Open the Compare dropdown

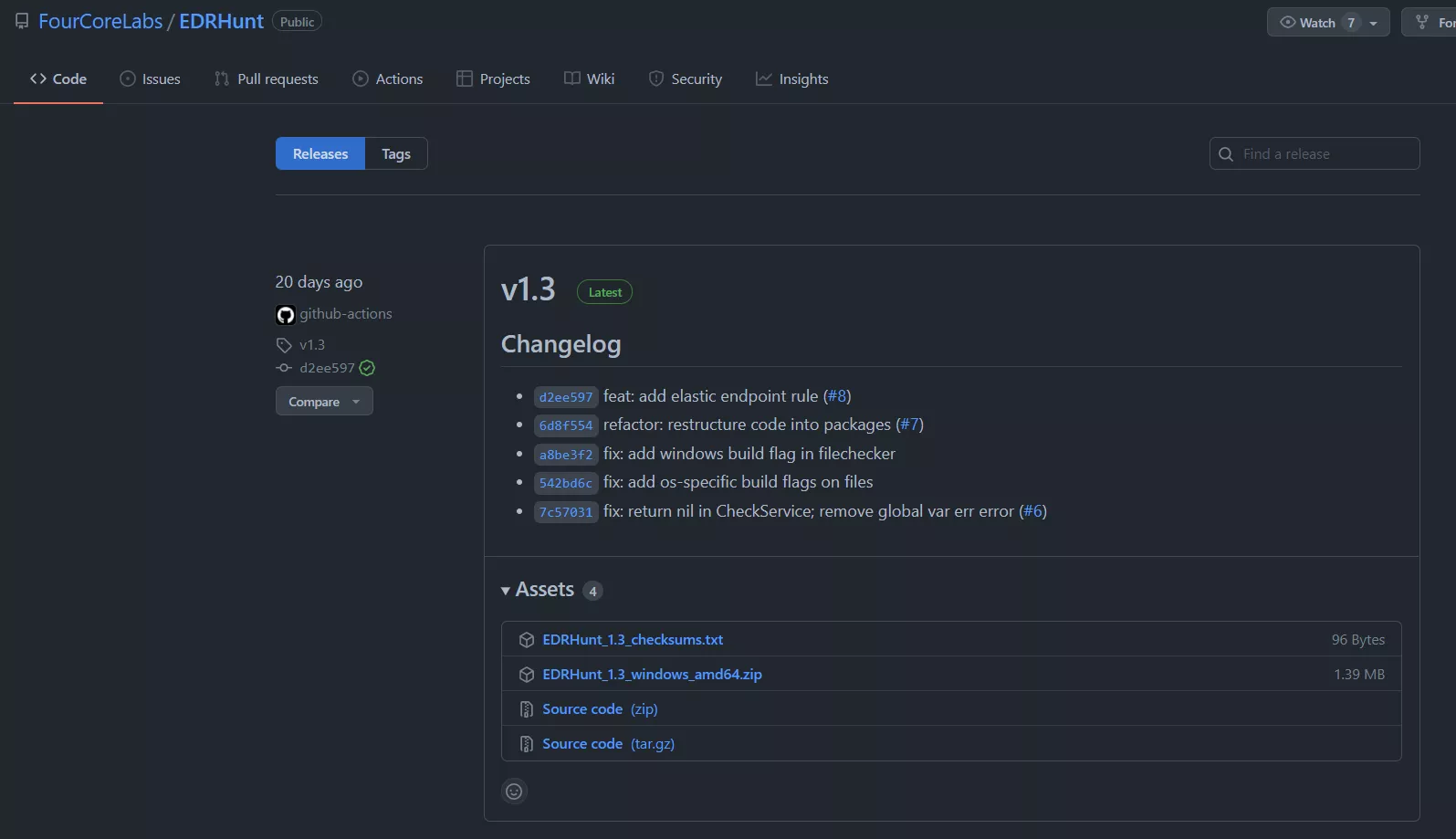[x=324, y=402]
